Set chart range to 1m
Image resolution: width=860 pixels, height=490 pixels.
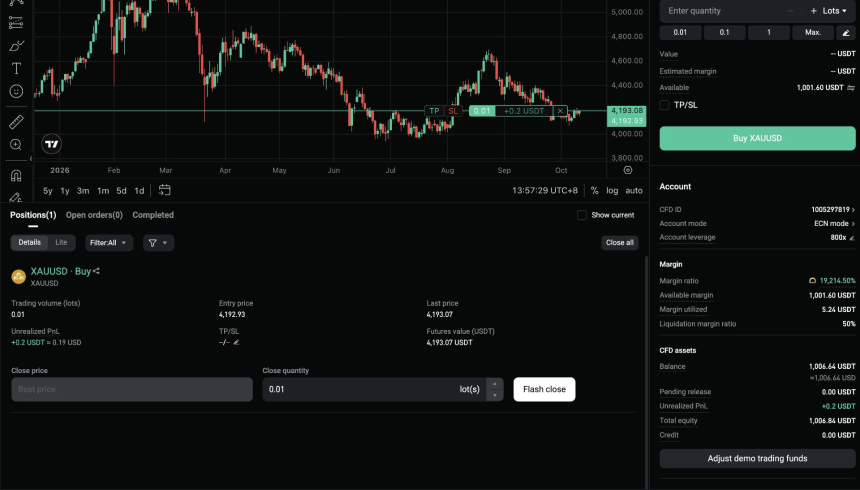click(103, 190)
